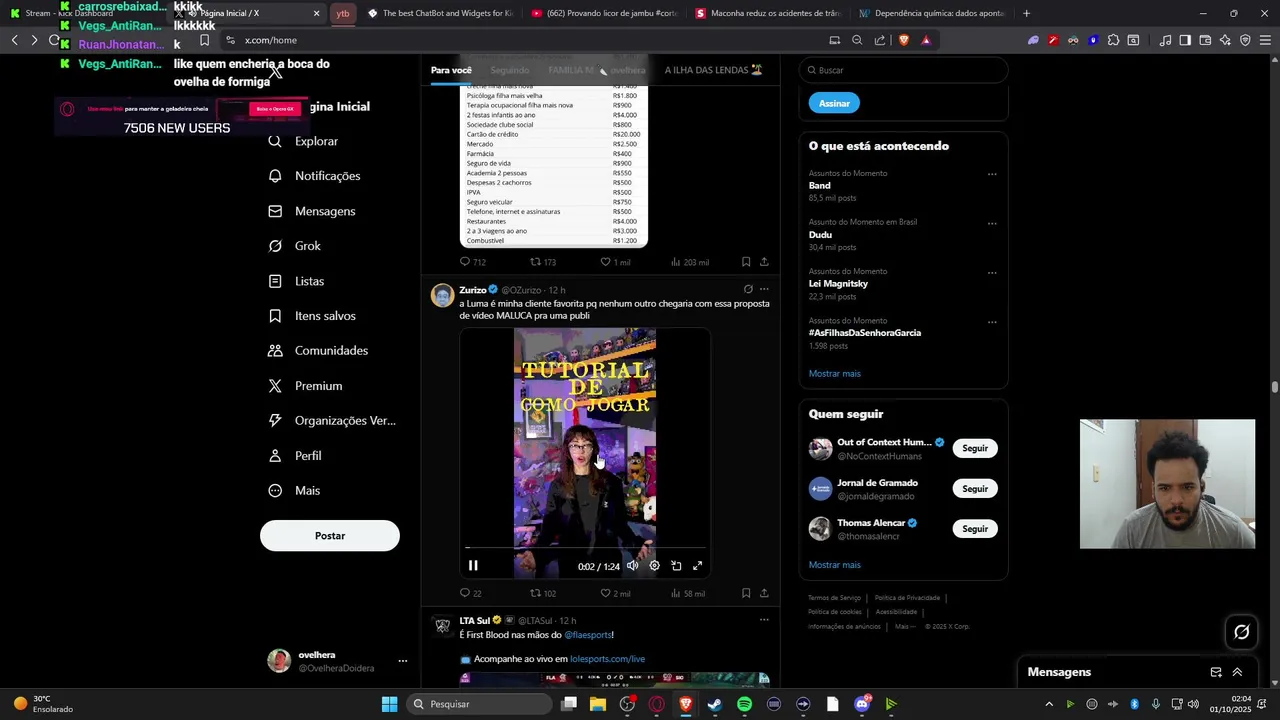Open Brave Shields lion icon
Screen dimensions: 1280x720
[904, 40]
